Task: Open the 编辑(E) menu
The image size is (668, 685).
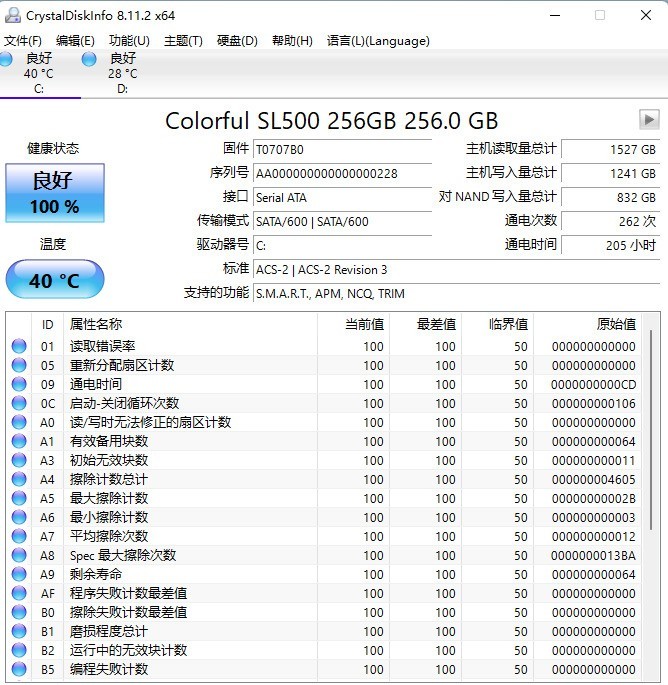Action: click(x=75, y=41)
